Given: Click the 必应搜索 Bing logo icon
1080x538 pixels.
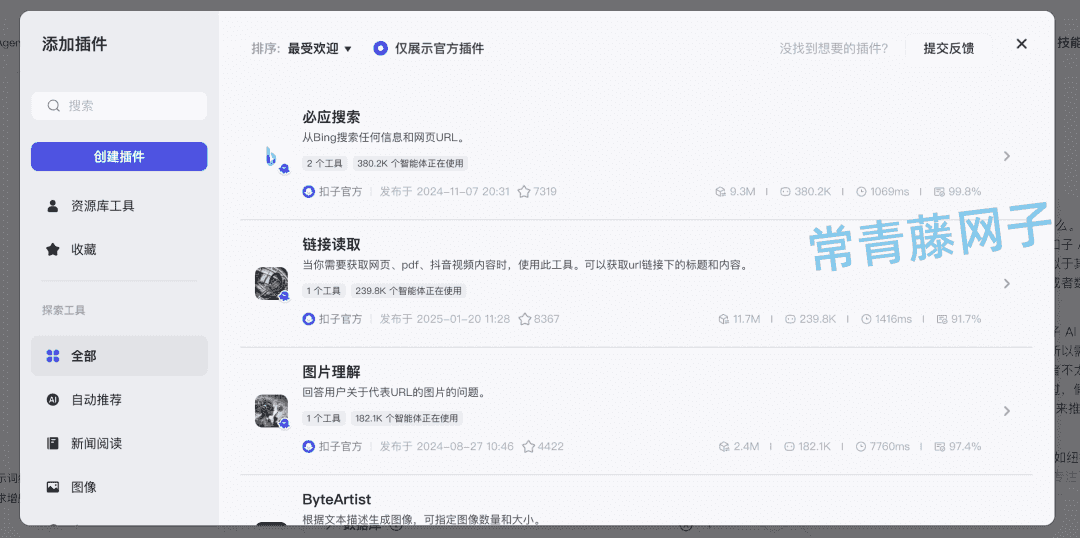Looking at the screenshot, I should [272, 156].
